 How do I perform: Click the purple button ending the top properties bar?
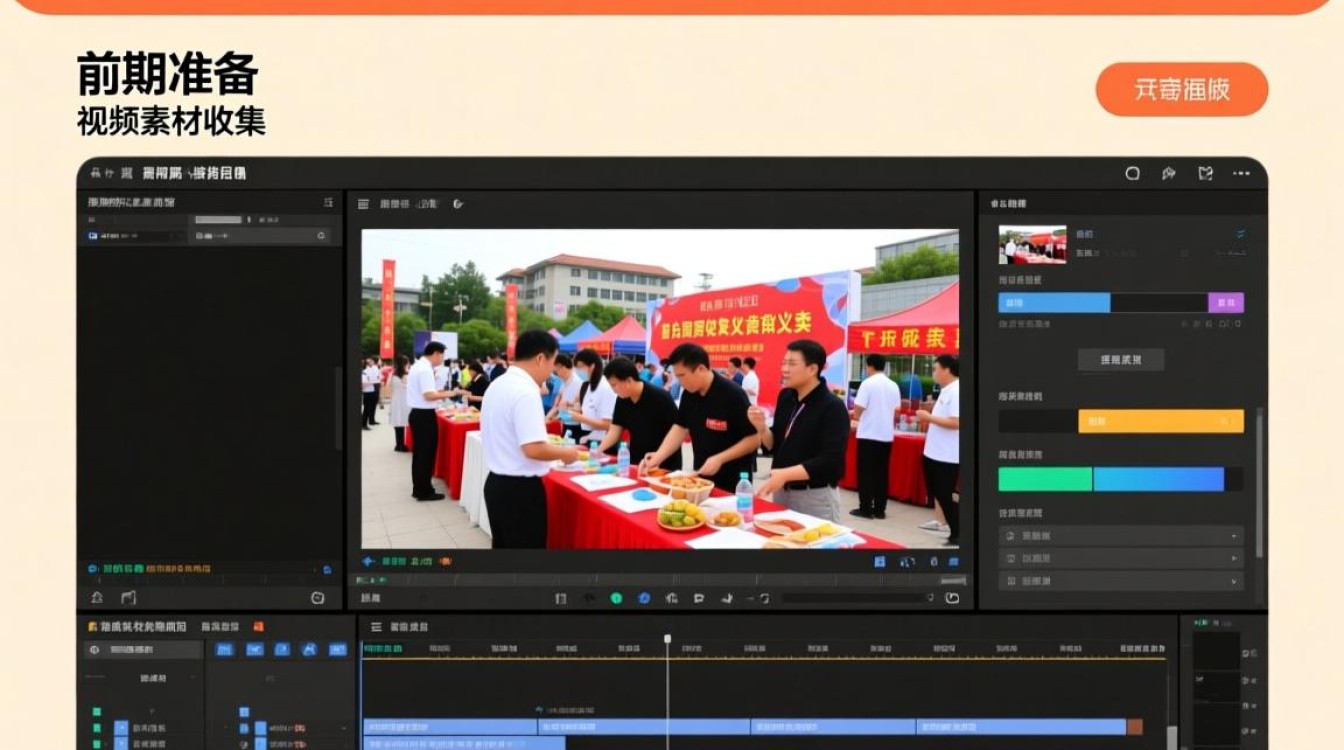coord(1226,303)
